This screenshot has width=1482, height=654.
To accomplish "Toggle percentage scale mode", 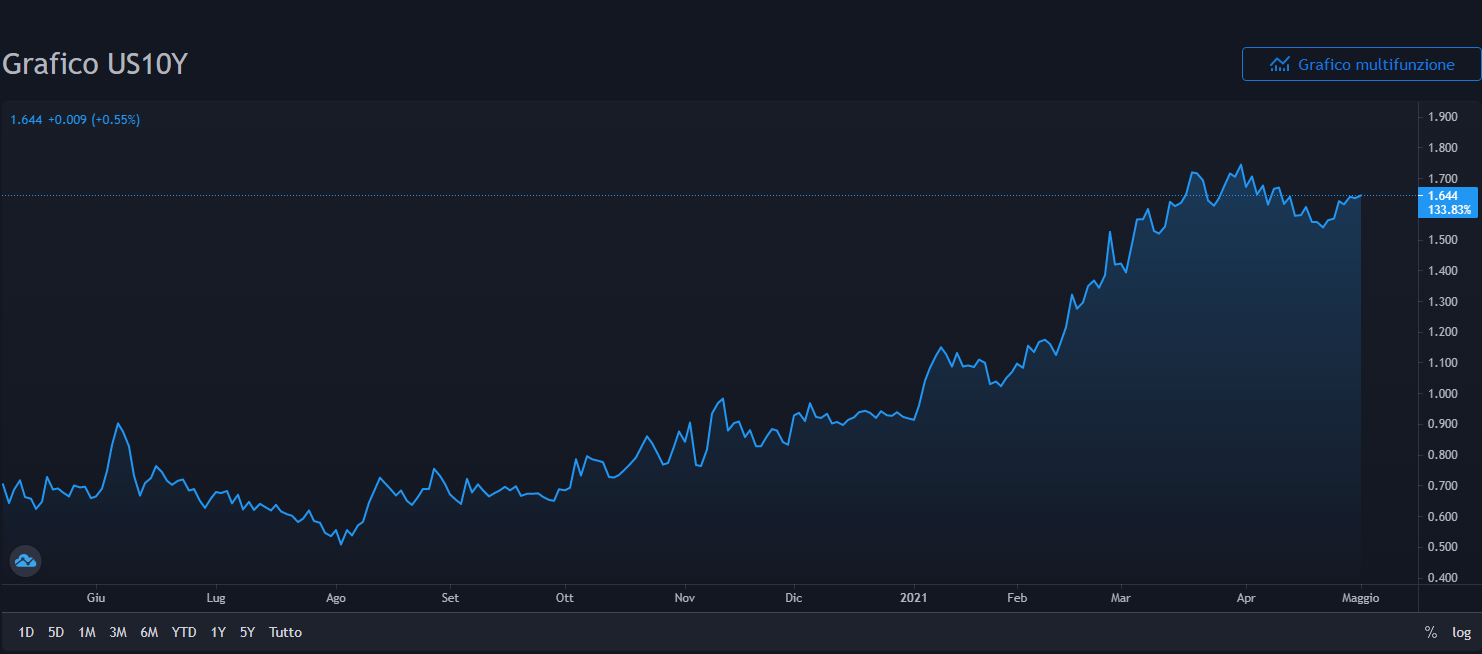I will click(x=1431, y=632).
